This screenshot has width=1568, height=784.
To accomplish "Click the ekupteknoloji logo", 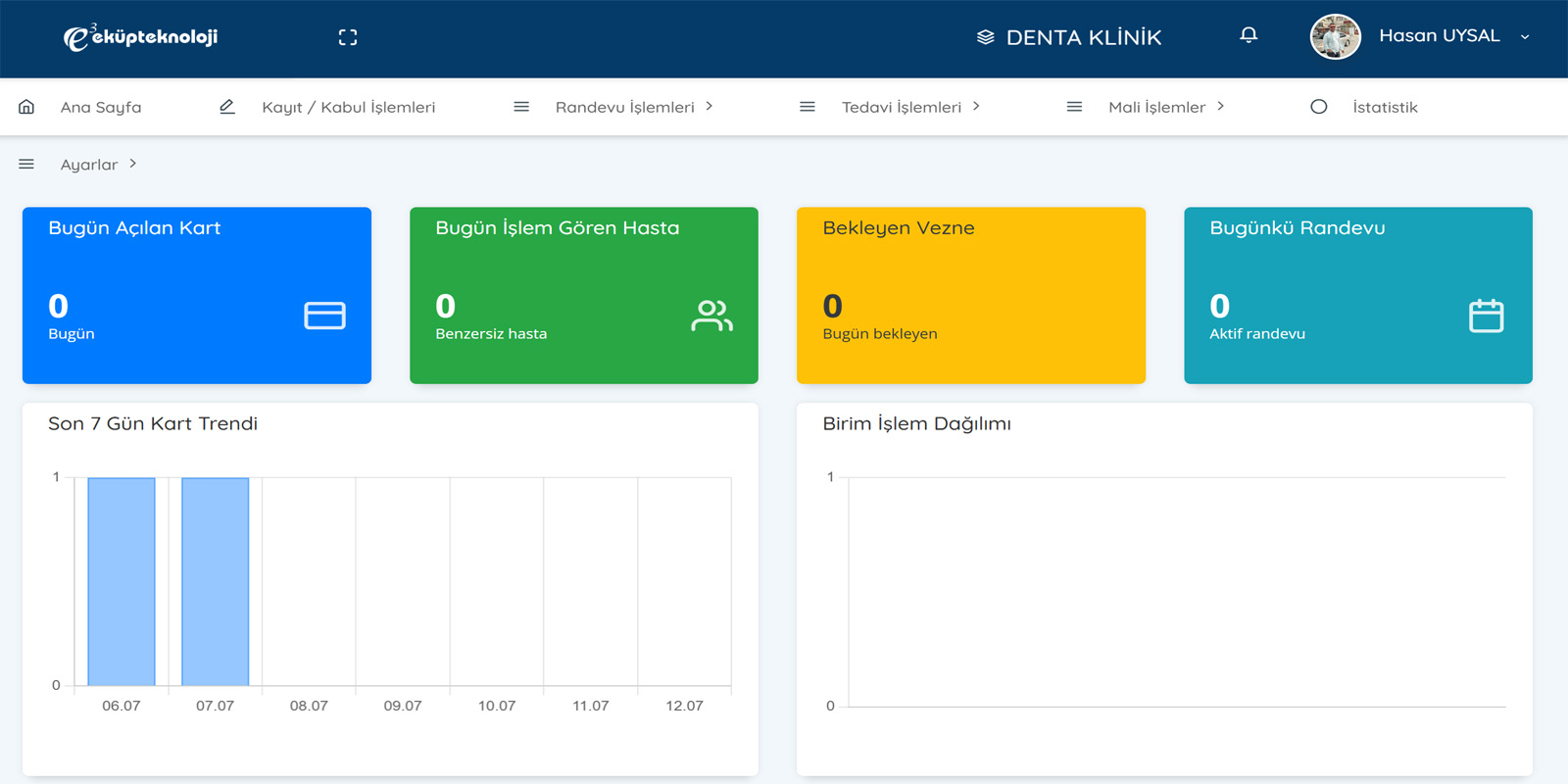I will [x=141, y=37].
